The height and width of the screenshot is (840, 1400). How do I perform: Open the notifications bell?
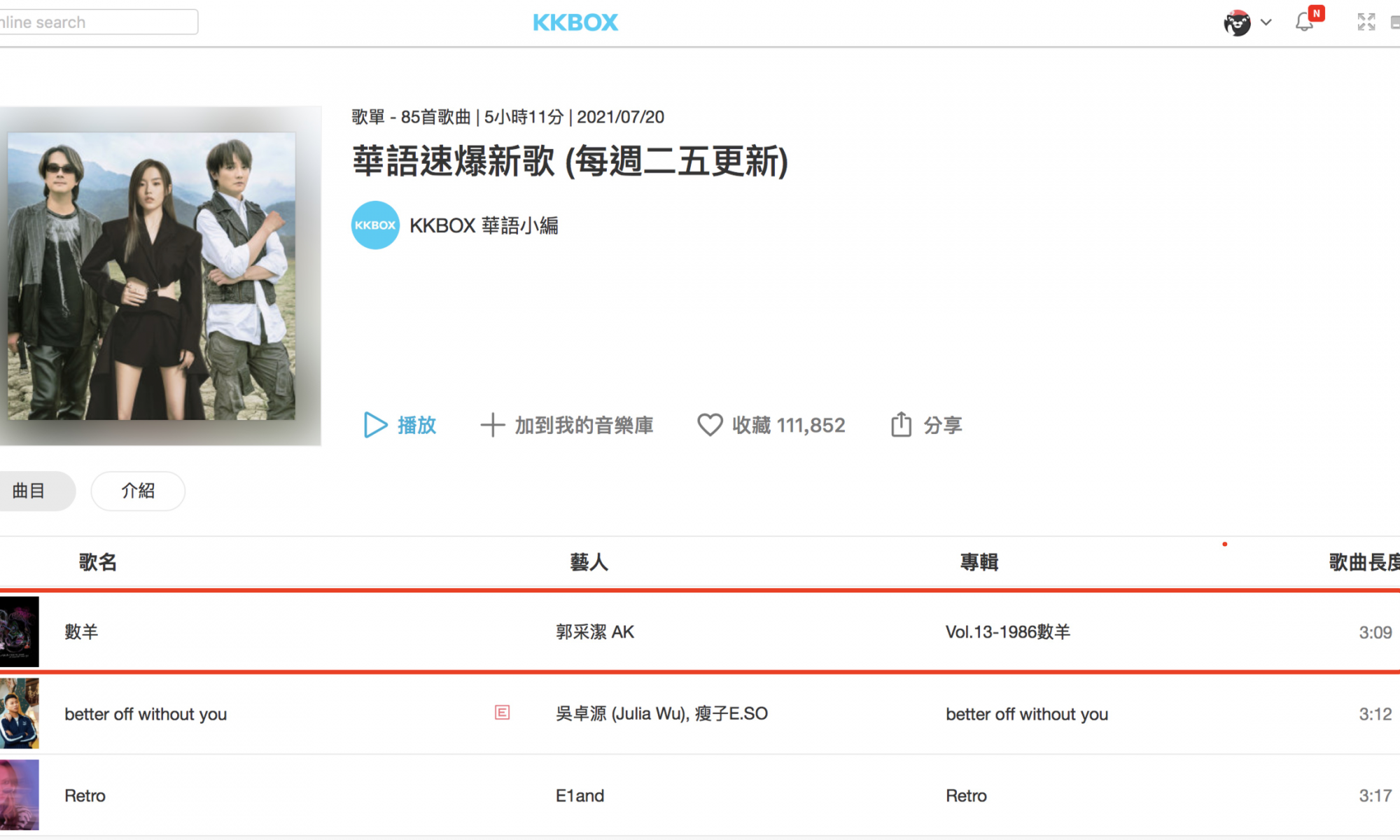click(1304, 22)
